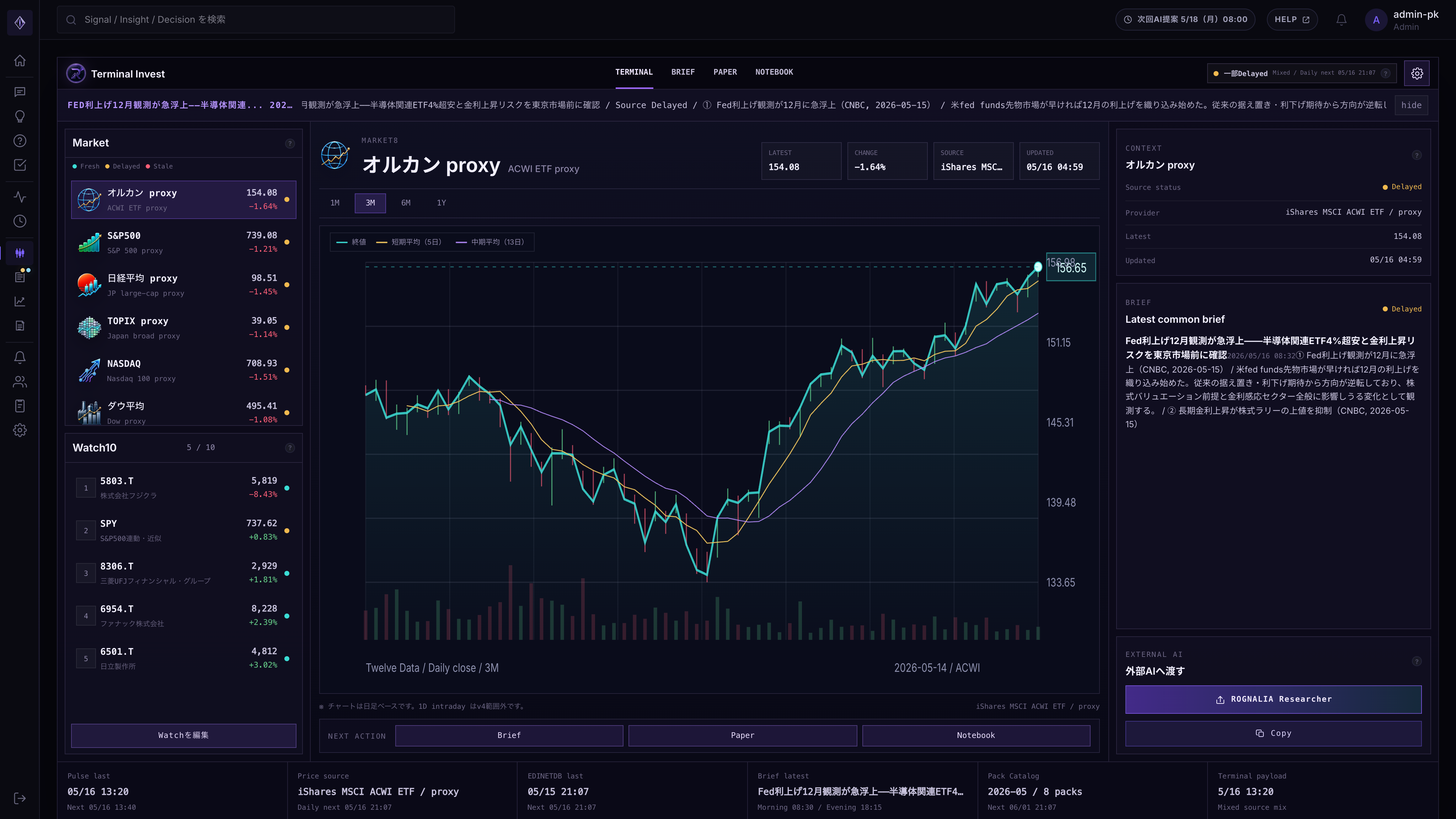The height and width of the screenshot is (819, 1456).
Task: Click the Market panel help icon
Action: point(290,144)
